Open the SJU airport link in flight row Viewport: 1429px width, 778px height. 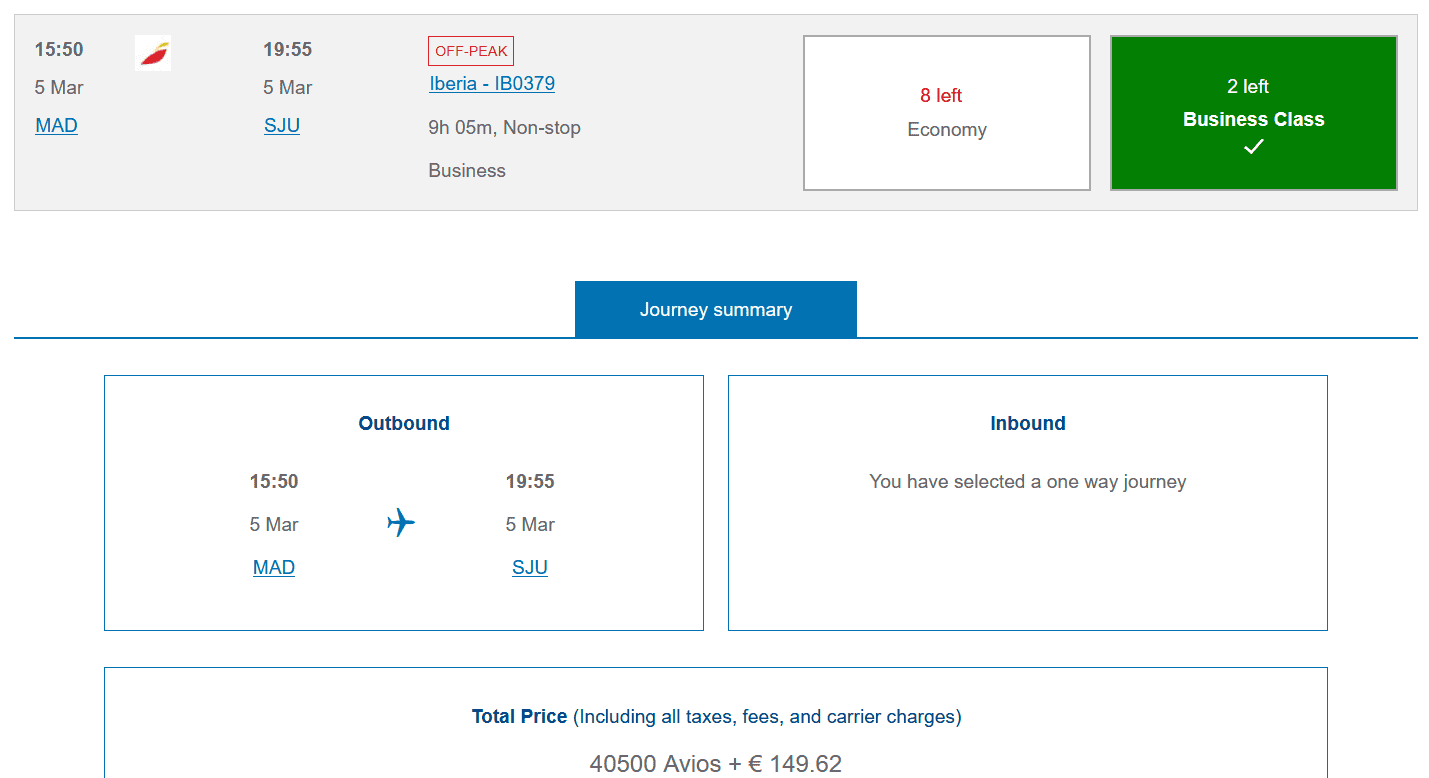tap(282, 126)
